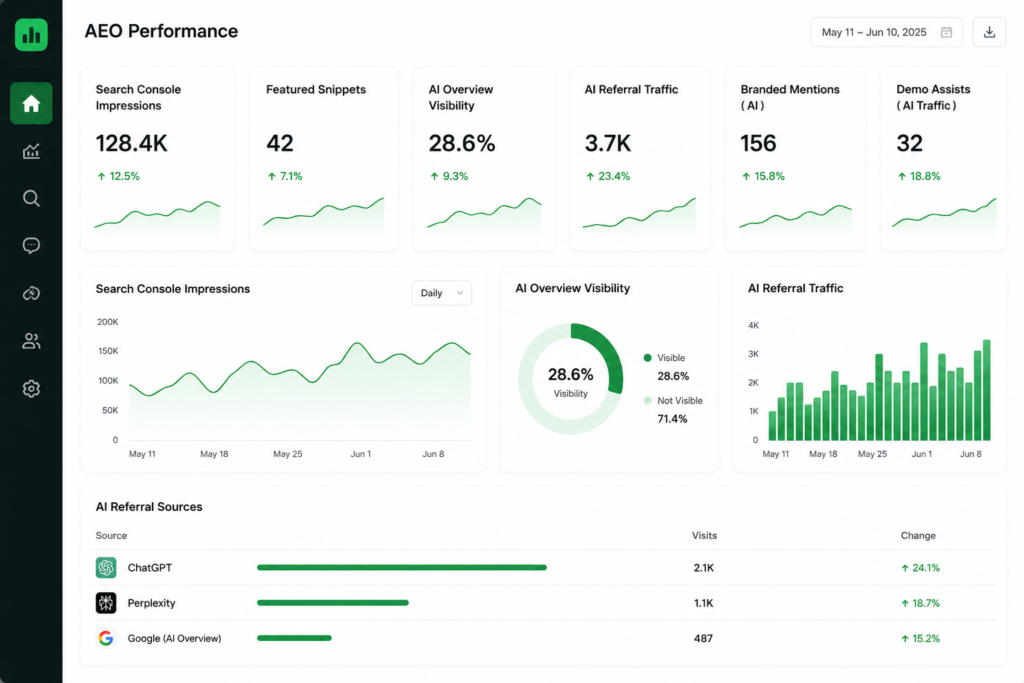The width and height of the screenshot is (1024, 683).
Task: Click the ChatGPT visits progress bar
Action: [x=402, y=567]
